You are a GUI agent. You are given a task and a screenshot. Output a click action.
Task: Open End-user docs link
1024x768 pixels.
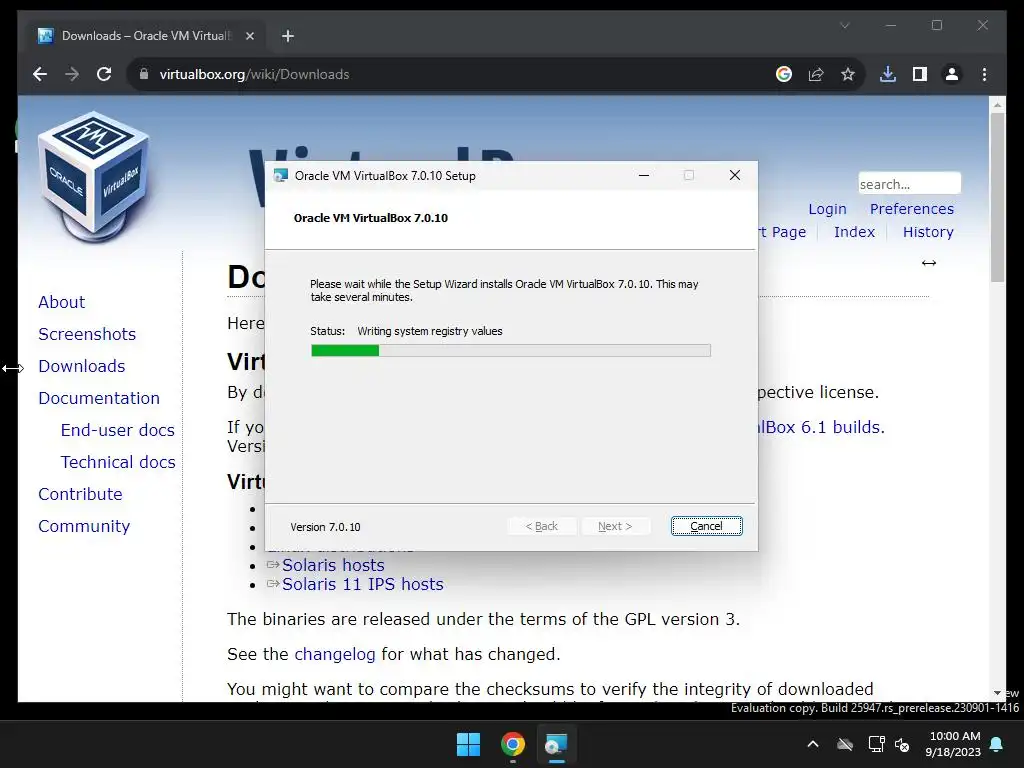[x=118, y=430]
